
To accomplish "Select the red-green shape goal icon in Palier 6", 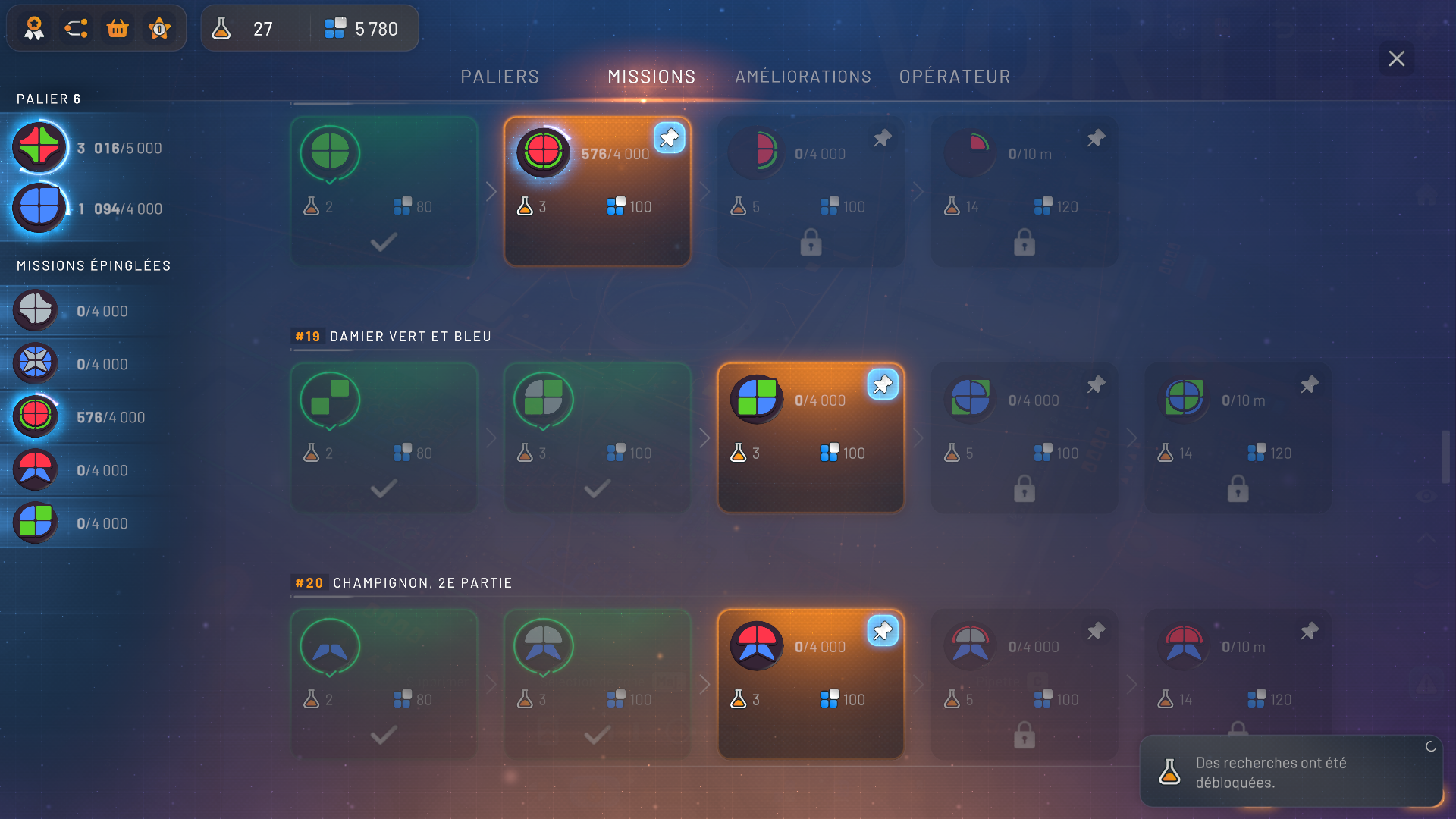I will point(39,147).
